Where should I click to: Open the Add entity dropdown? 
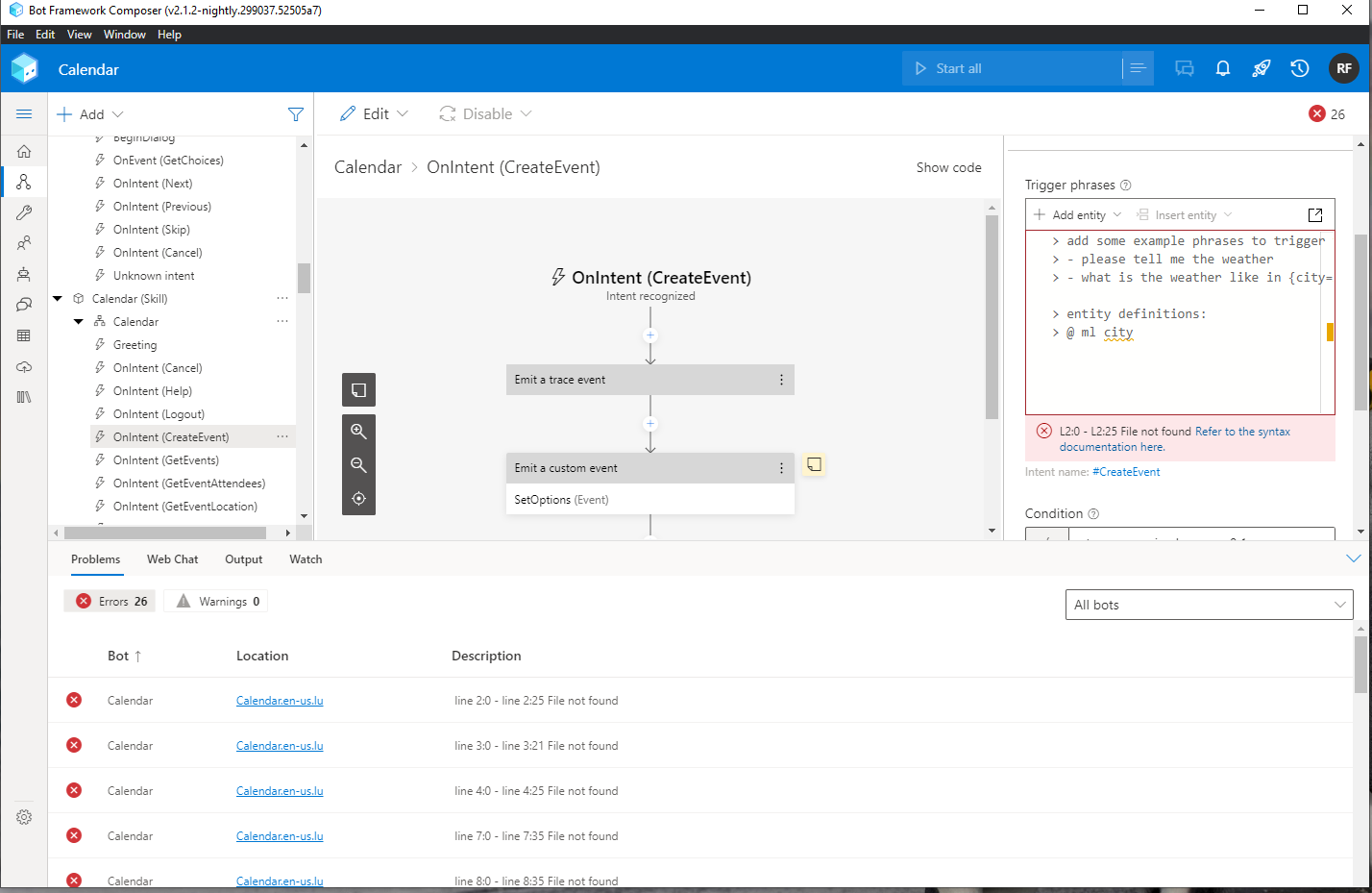coord(1075,214)
